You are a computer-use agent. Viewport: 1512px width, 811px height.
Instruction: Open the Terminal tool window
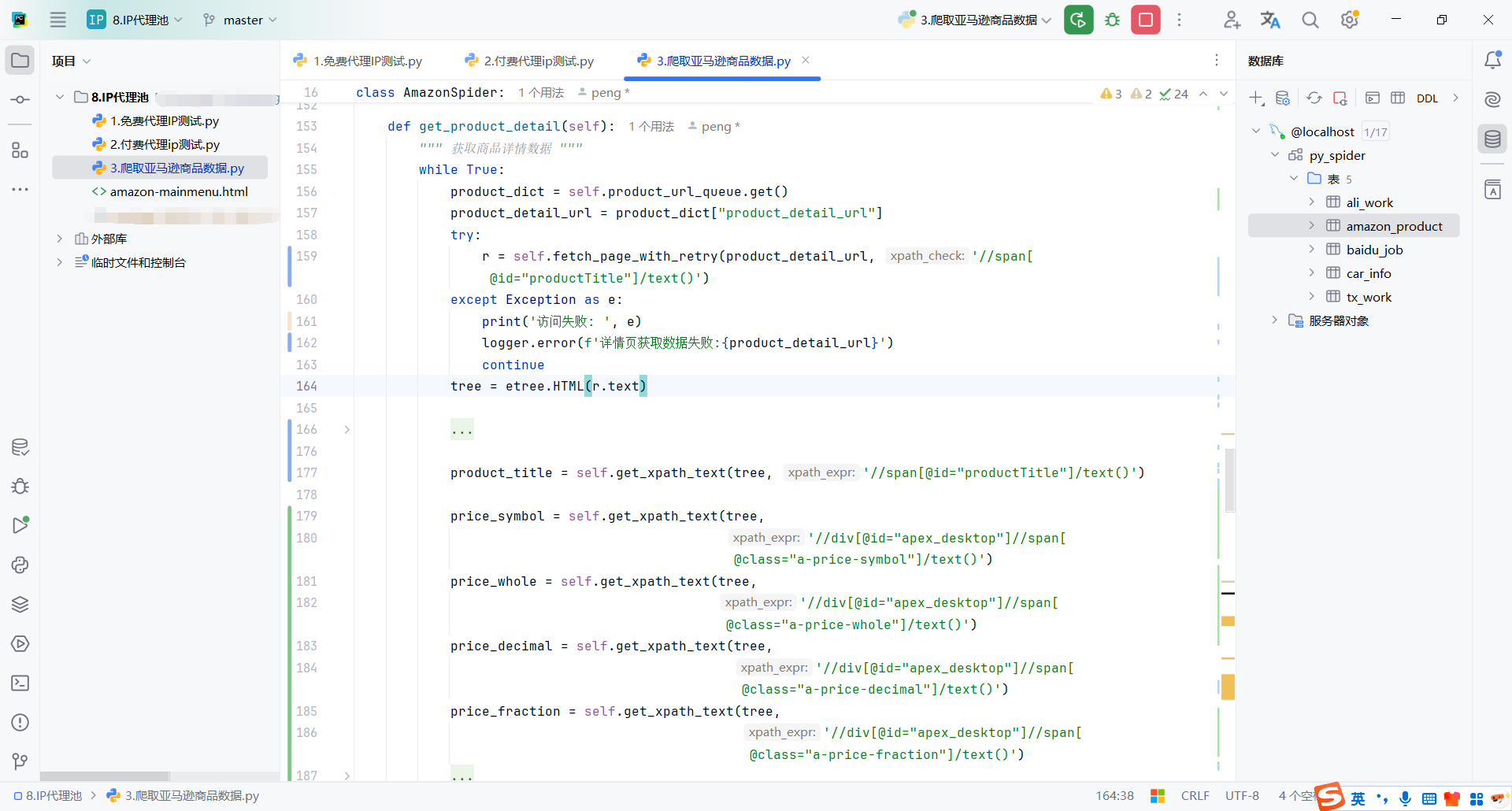[20, 683]
